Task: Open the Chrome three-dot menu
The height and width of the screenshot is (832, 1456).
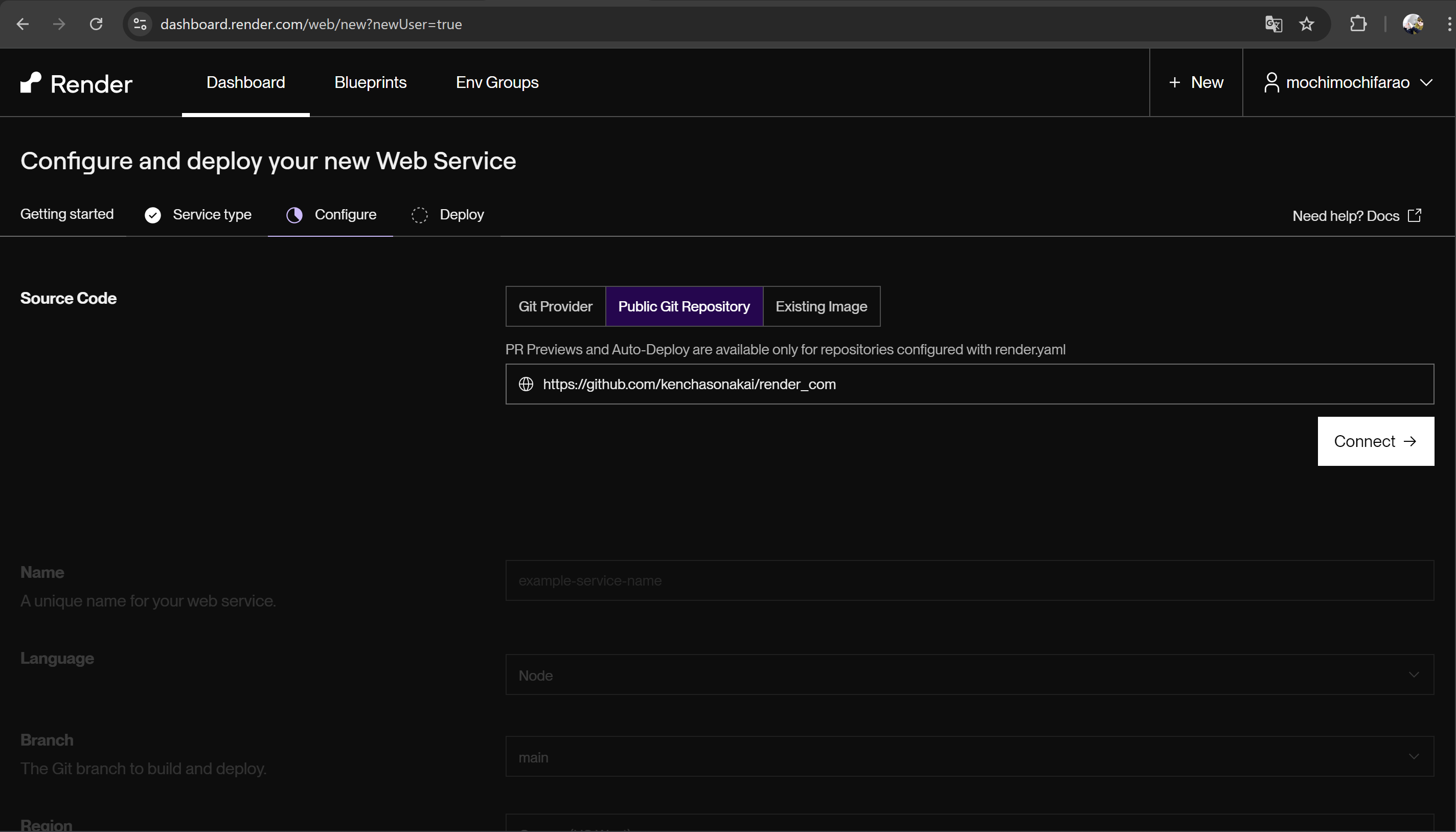Action: 1449,24
